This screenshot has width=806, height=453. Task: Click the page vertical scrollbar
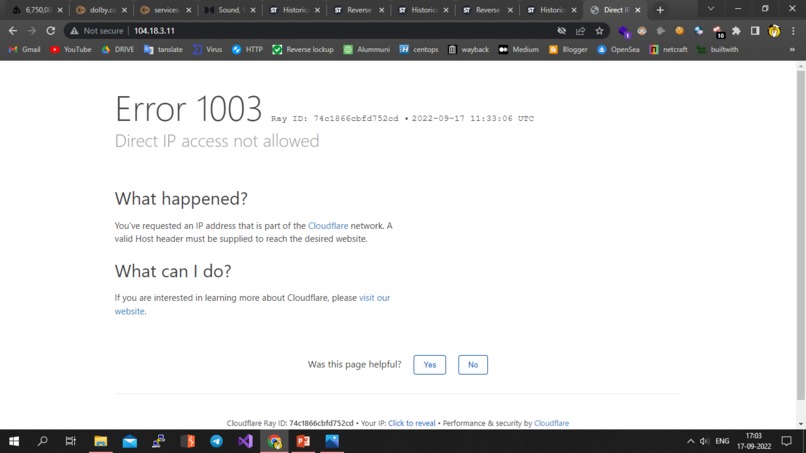[x=801, y=234]
